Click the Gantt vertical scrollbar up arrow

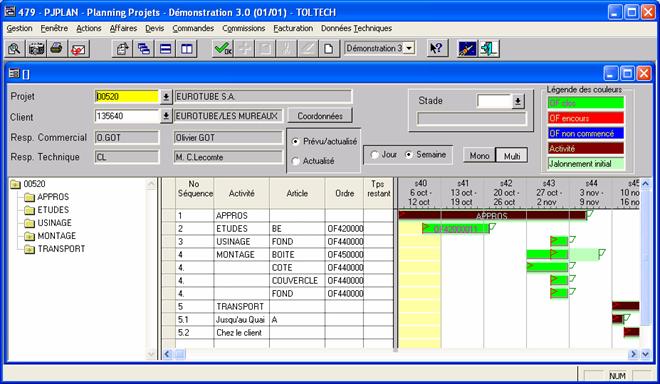(x=645, y=184)
